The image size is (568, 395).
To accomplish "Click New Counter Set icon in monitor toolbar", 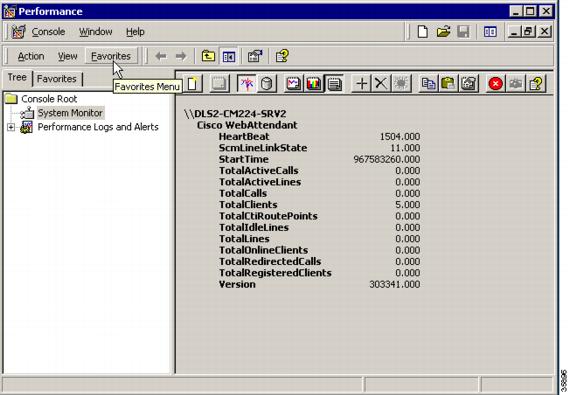I will coord(193,84).
